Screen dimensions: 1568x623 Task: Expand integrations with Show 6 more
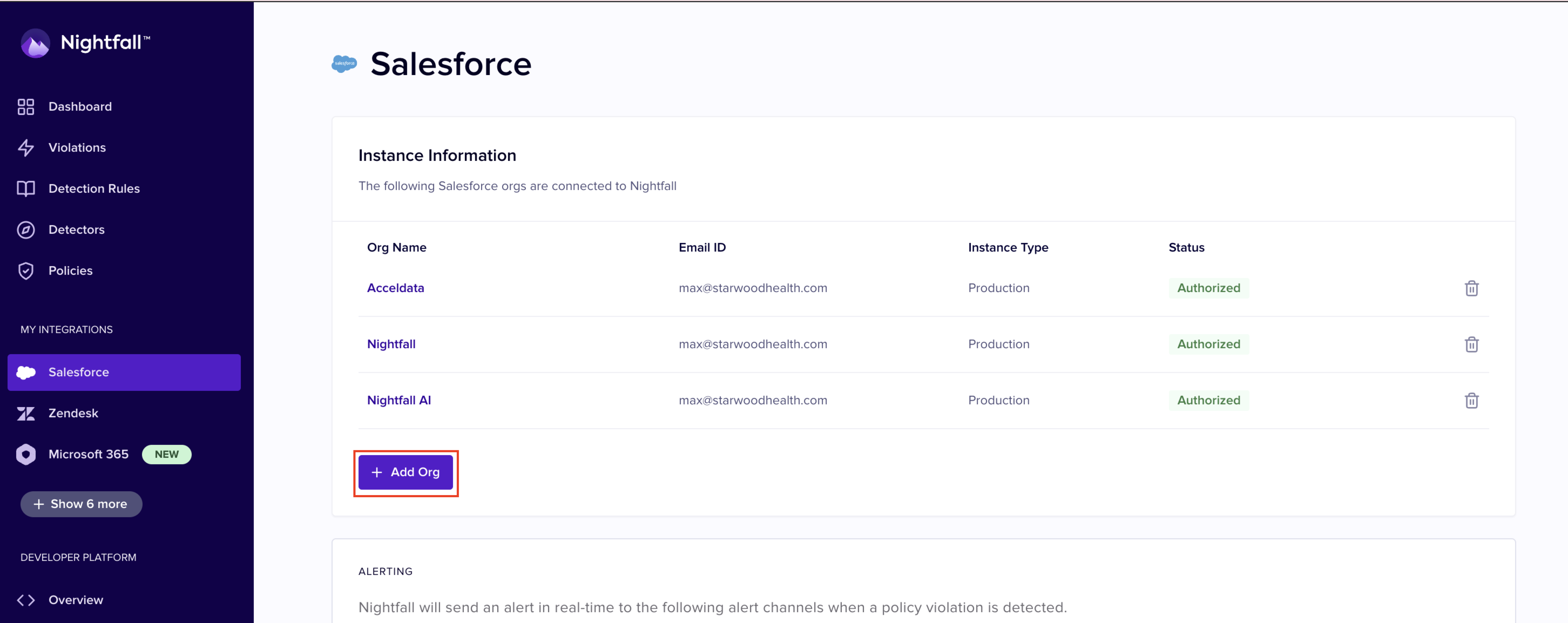[81, 504]
